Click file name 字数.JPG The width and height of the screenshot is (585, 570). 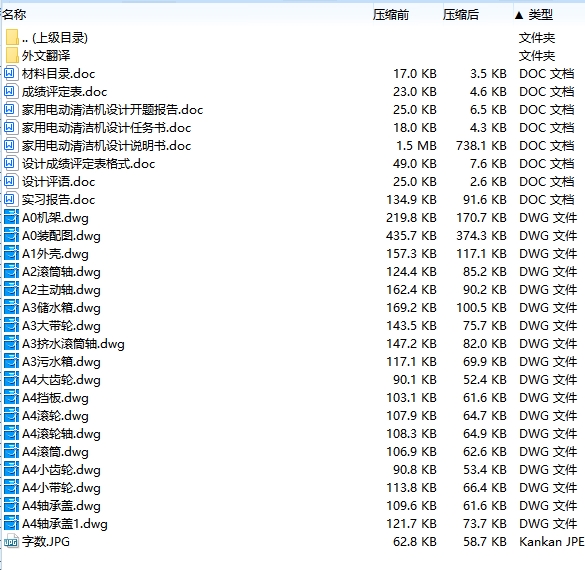[x=46, y=541]
